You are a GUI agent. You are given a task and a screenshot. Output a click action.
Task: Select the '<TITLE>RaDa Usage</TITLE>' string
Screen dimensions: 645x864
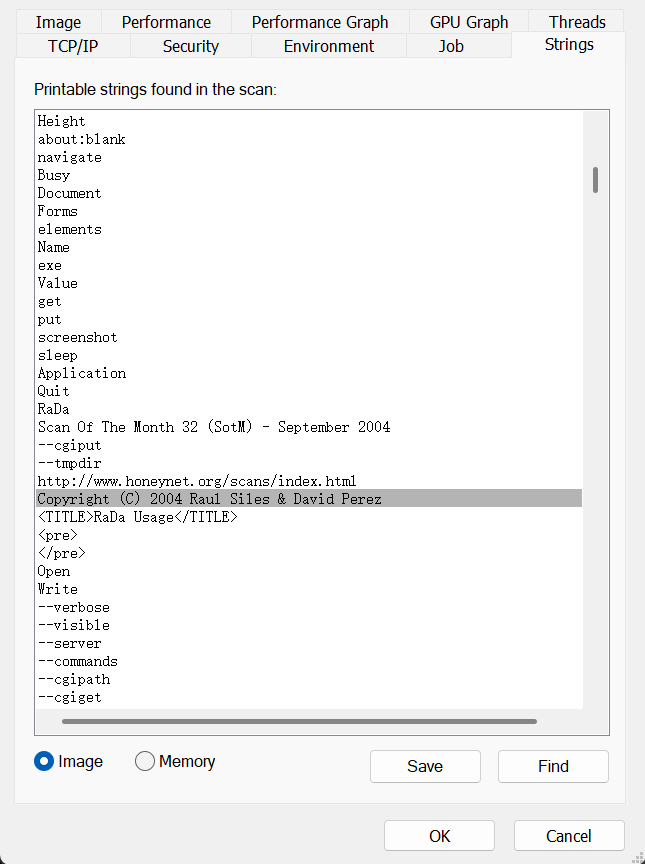click(309, 517)
